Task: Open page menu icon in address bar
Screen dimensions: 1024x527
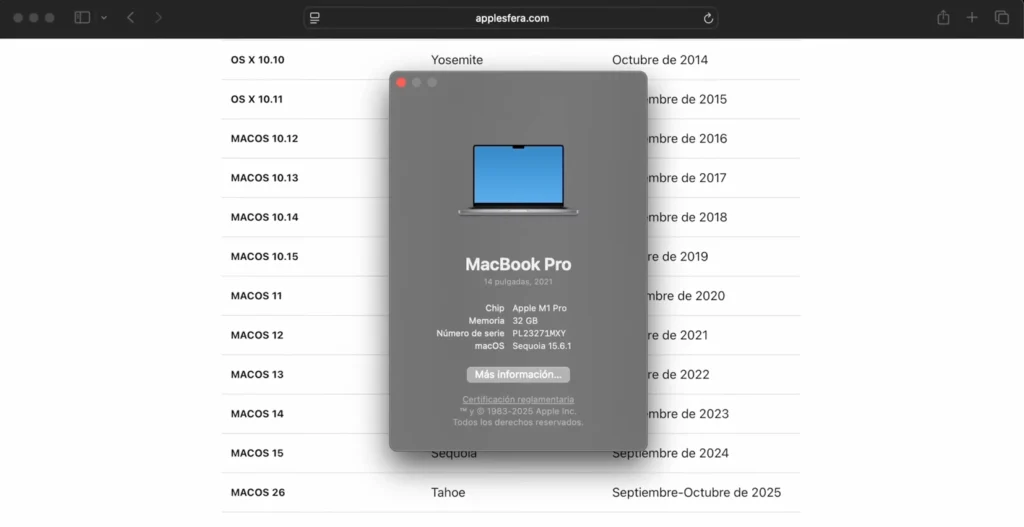Action: [x=315, y=18]
